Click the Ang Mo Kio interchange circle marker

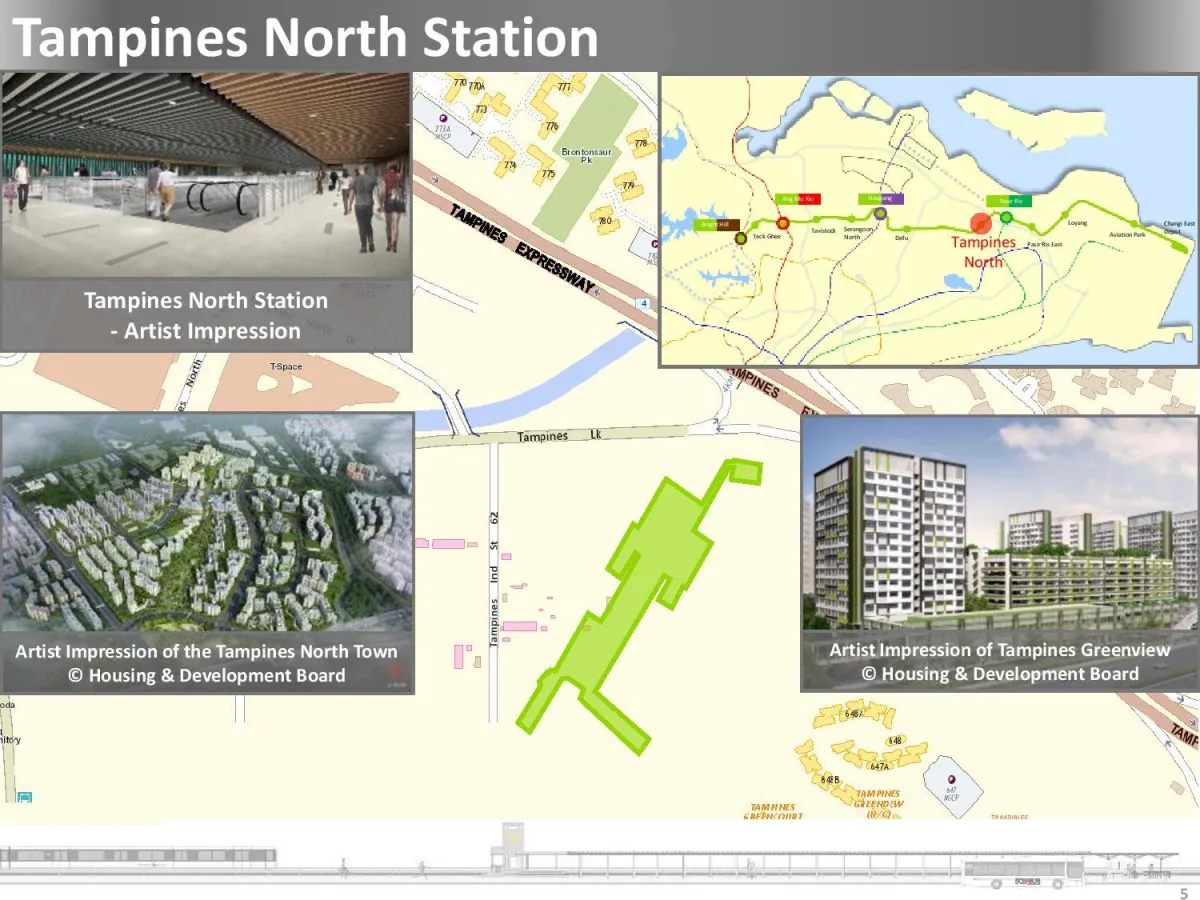(x=783, y=223)
